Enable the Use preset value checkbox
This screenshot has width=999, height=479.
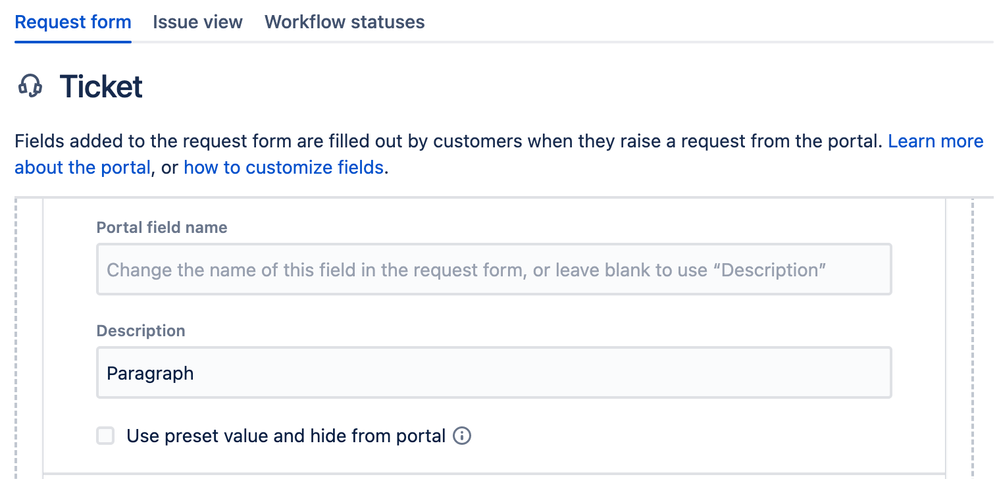106,436
